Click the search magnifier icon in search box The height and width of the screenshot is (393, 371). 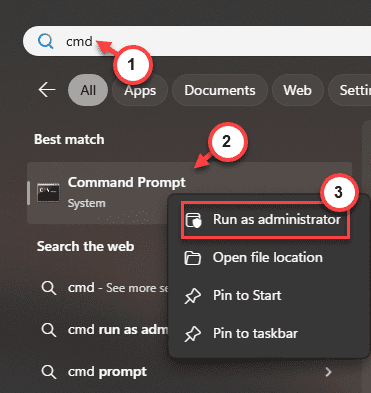click(45, 41)
